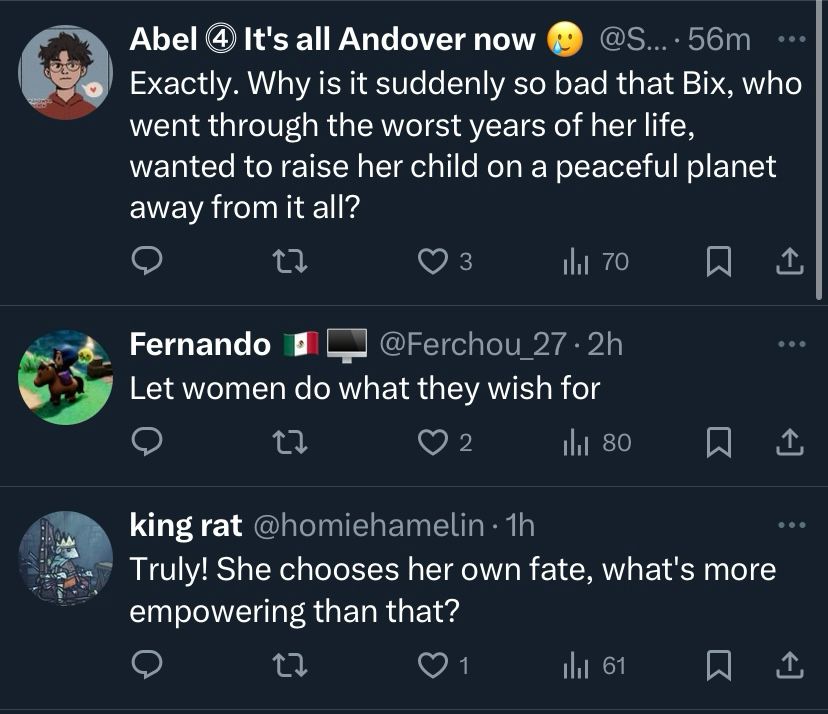
Task: Toggle the bookmark on king rat's tweet
Action: click(718, 667)
